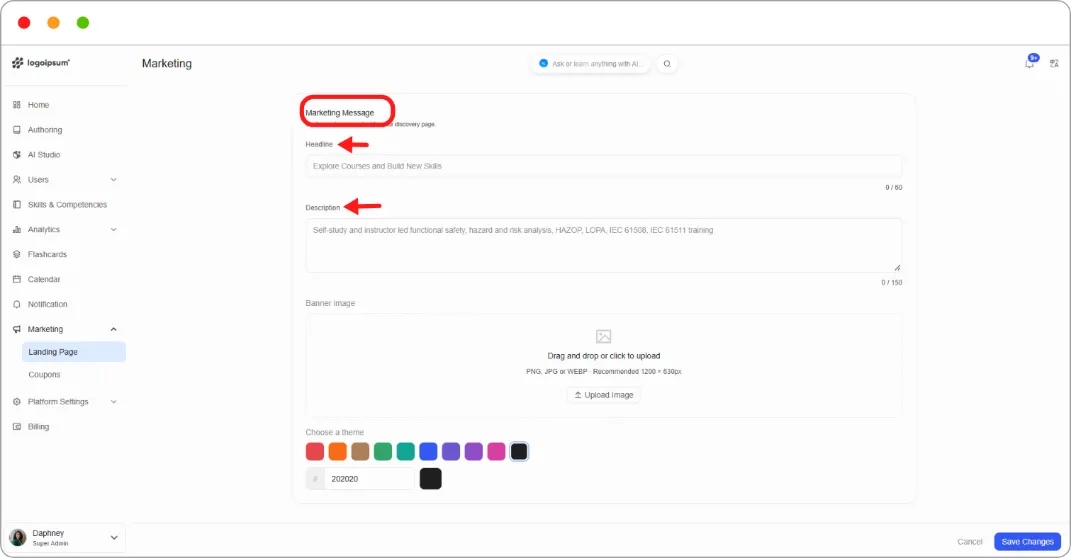Screen dimensions: 1071x558
Task: Choose the green theme swatch
Action: click(383, 451)
